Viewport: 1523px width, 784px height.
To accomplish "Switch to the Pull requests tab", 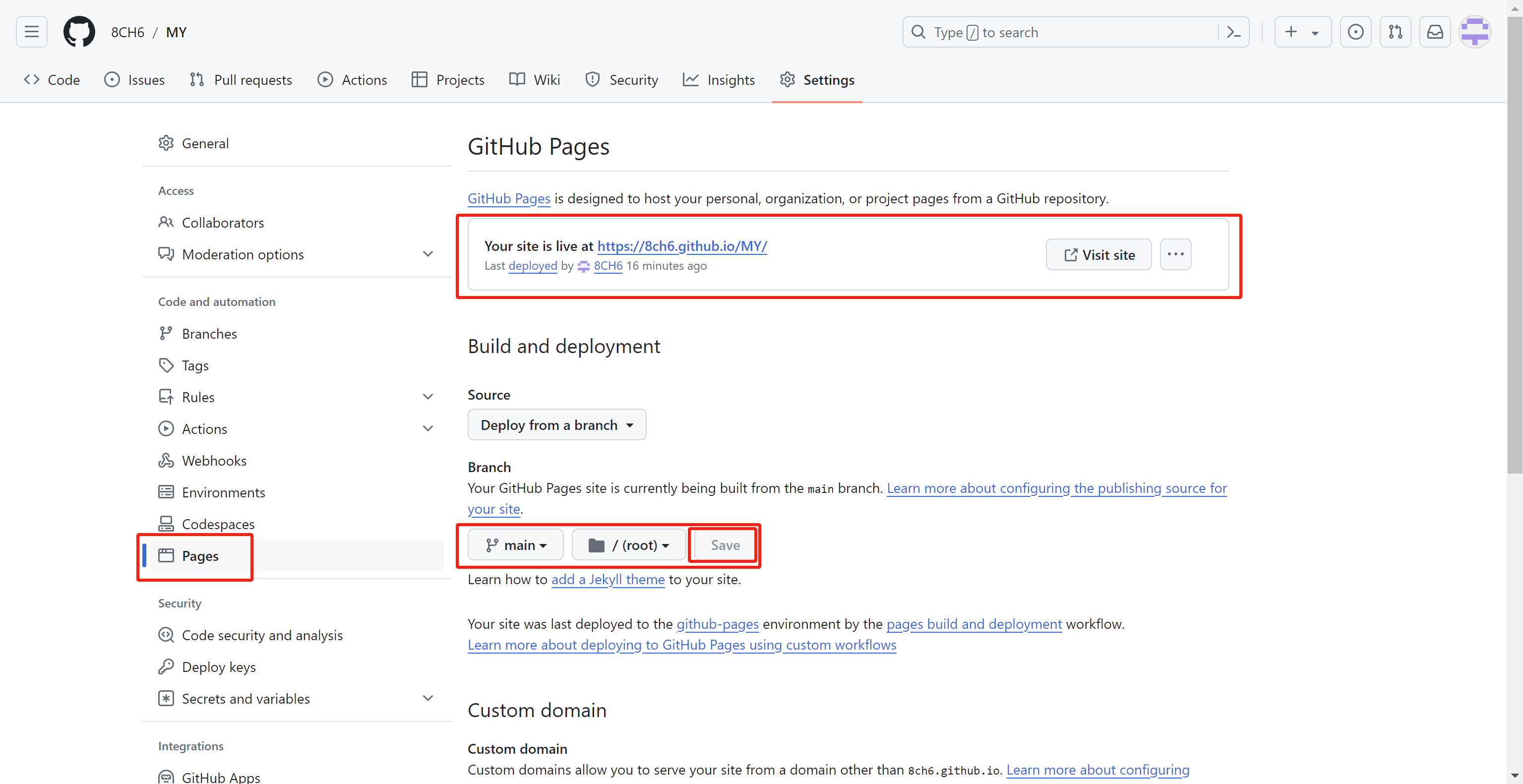I will (x=241, y=79).
